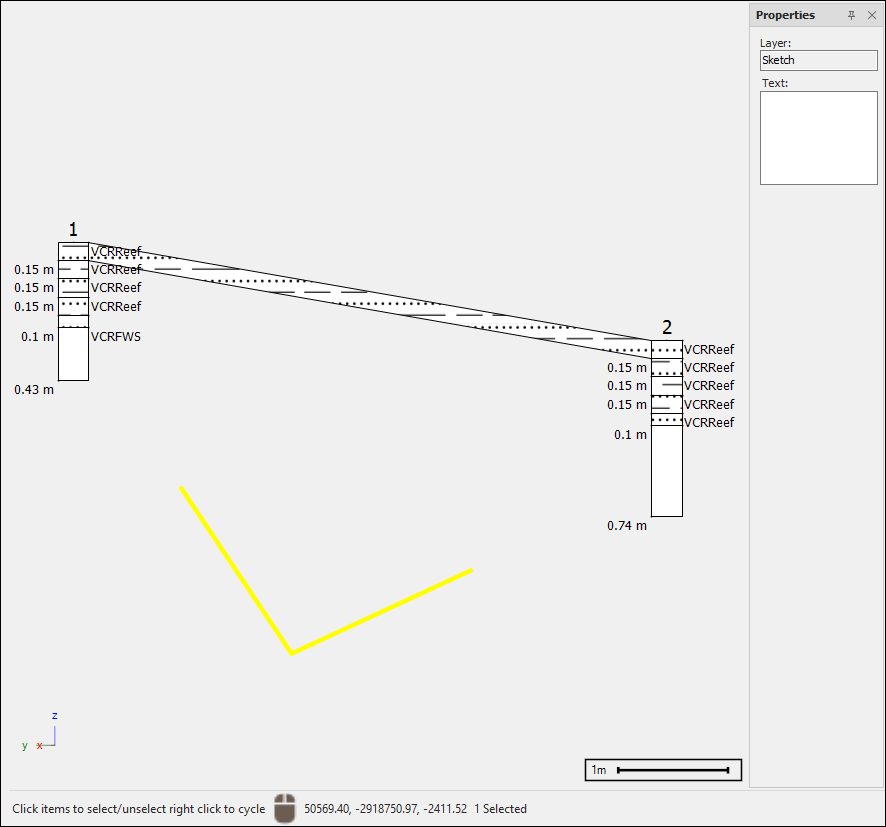
Task: Click the mouse icon in status bar
Action: [285, 808]
